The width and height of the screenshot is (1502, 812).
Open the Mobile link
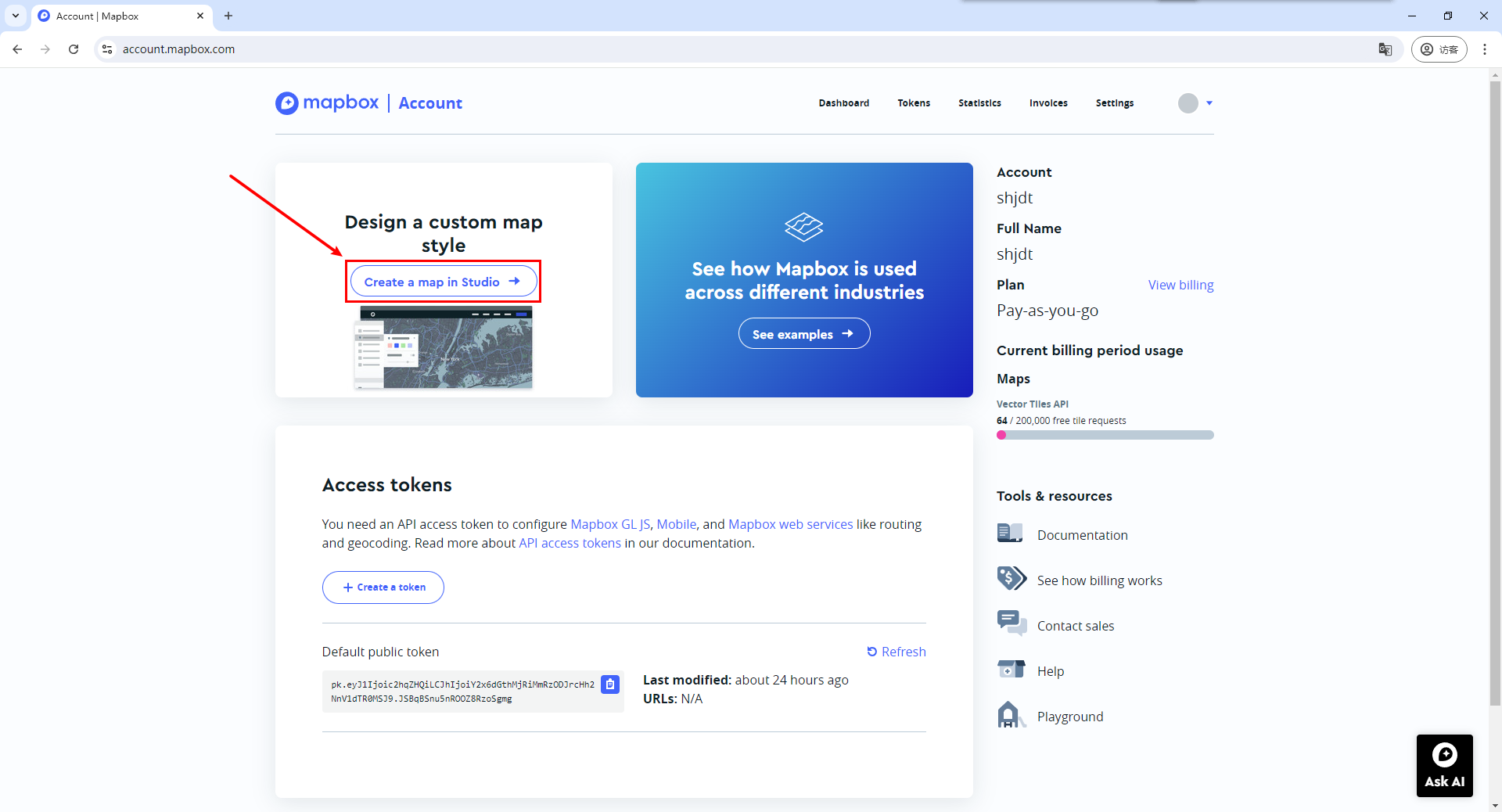(x=677, y=524)
